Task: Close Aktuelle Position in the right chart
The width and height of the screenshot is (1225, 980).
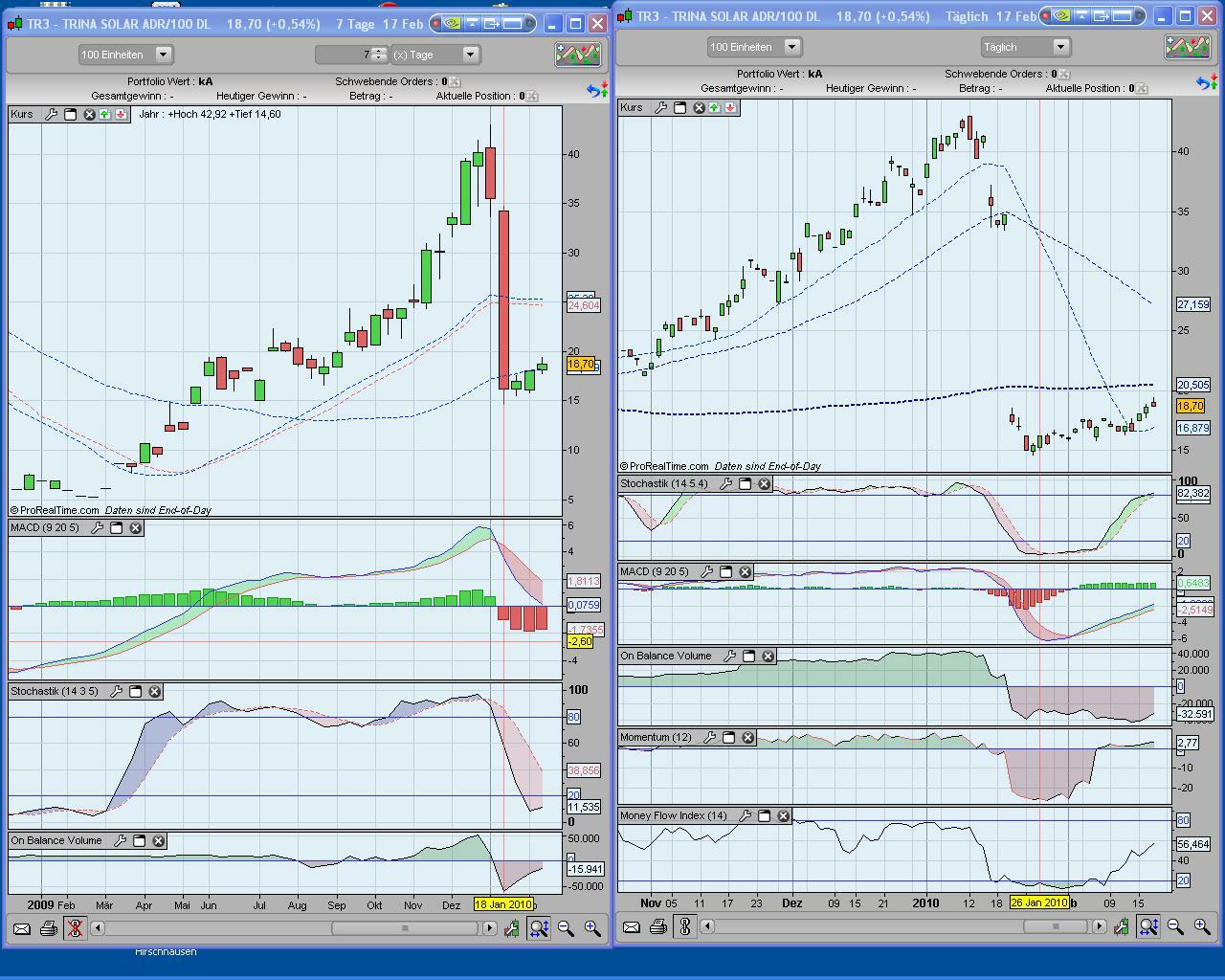Action: pos(1141,88)
